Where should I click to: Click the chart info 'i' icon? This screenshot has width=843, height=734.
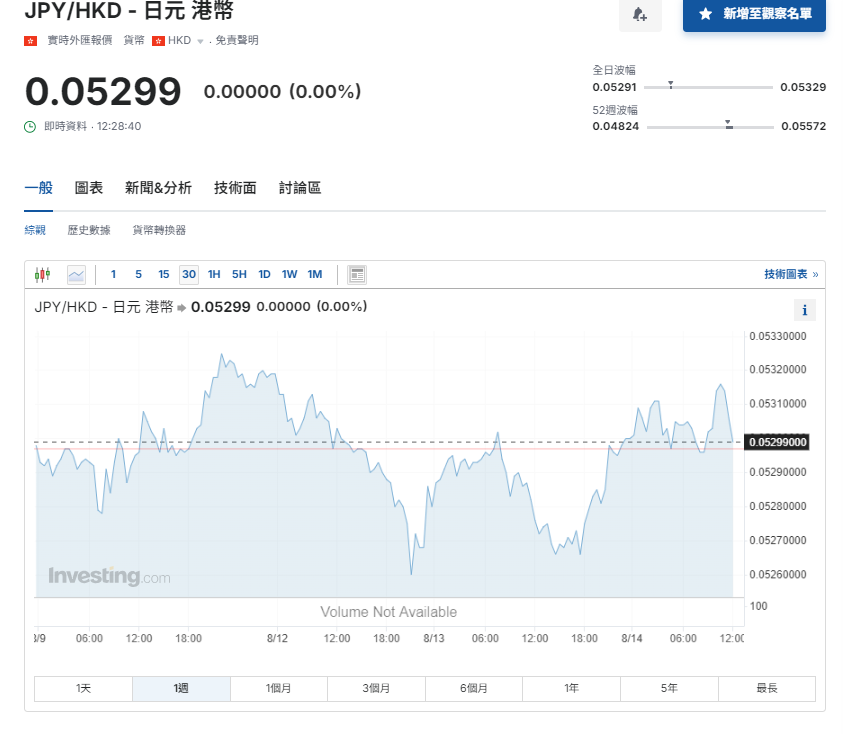804,310
